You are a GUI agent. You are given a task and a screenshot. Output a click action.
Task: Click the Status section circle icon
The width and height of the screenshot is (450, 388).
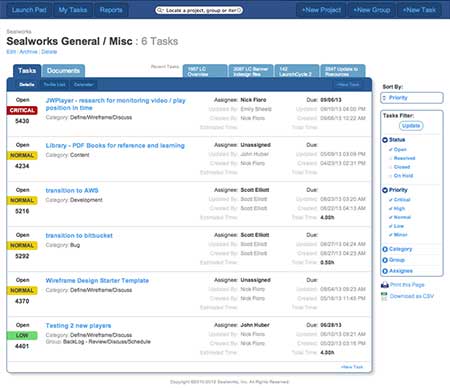pos(385,140)
